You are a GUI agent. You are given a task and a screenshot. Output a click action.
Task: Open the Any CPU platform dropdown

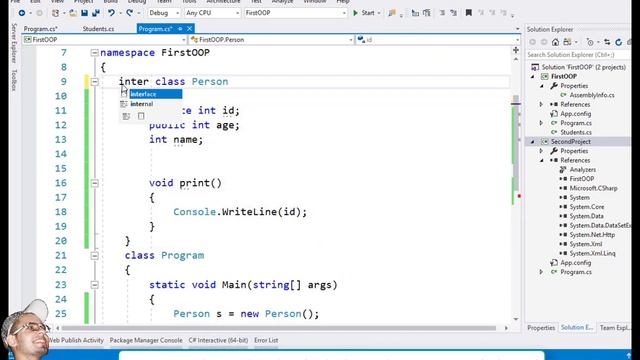tap(212, 13)
